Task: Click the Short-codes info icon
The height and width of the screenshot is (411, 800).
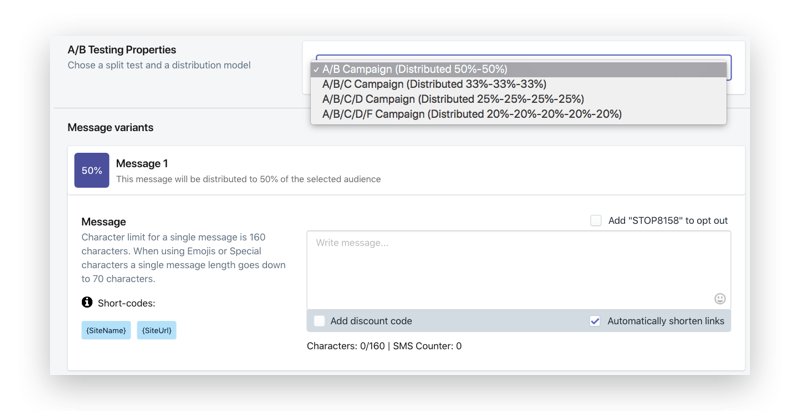Action: coord(87,302)
